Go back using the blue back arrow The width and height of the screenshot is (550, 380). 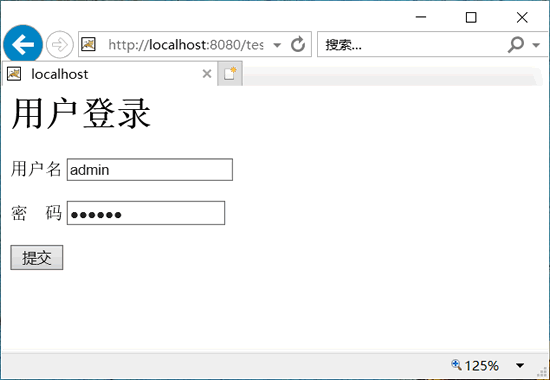click(x=23, y=45)
